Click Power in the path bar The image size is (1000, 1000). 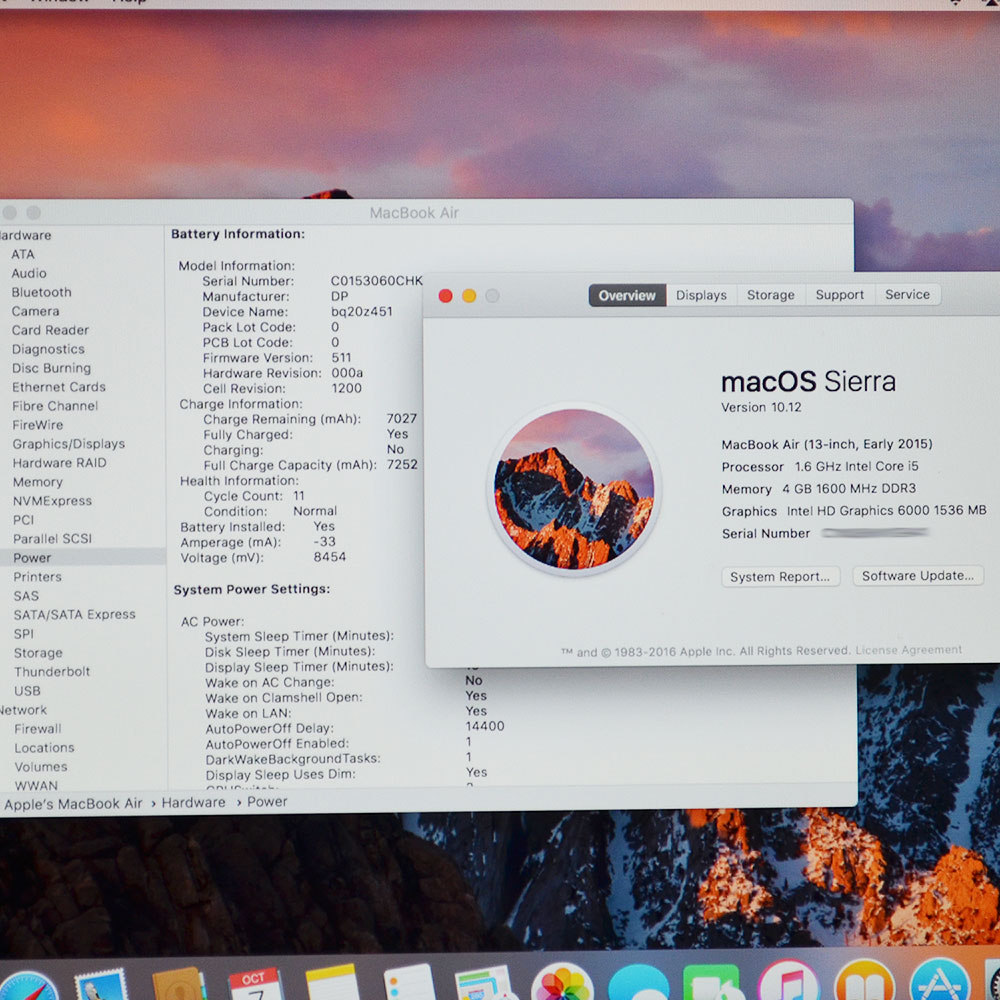coord(267,802)
